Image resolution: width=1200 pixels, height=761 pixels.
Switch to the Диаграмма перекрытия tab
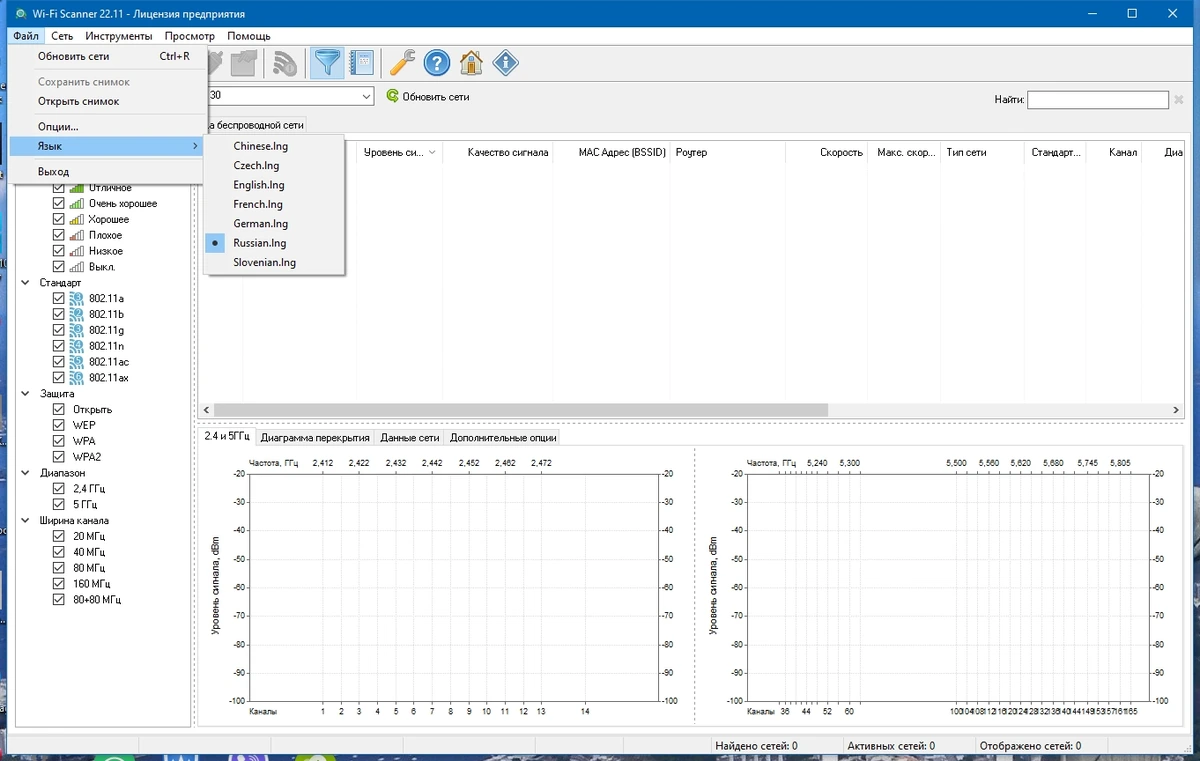coord(315,438)
